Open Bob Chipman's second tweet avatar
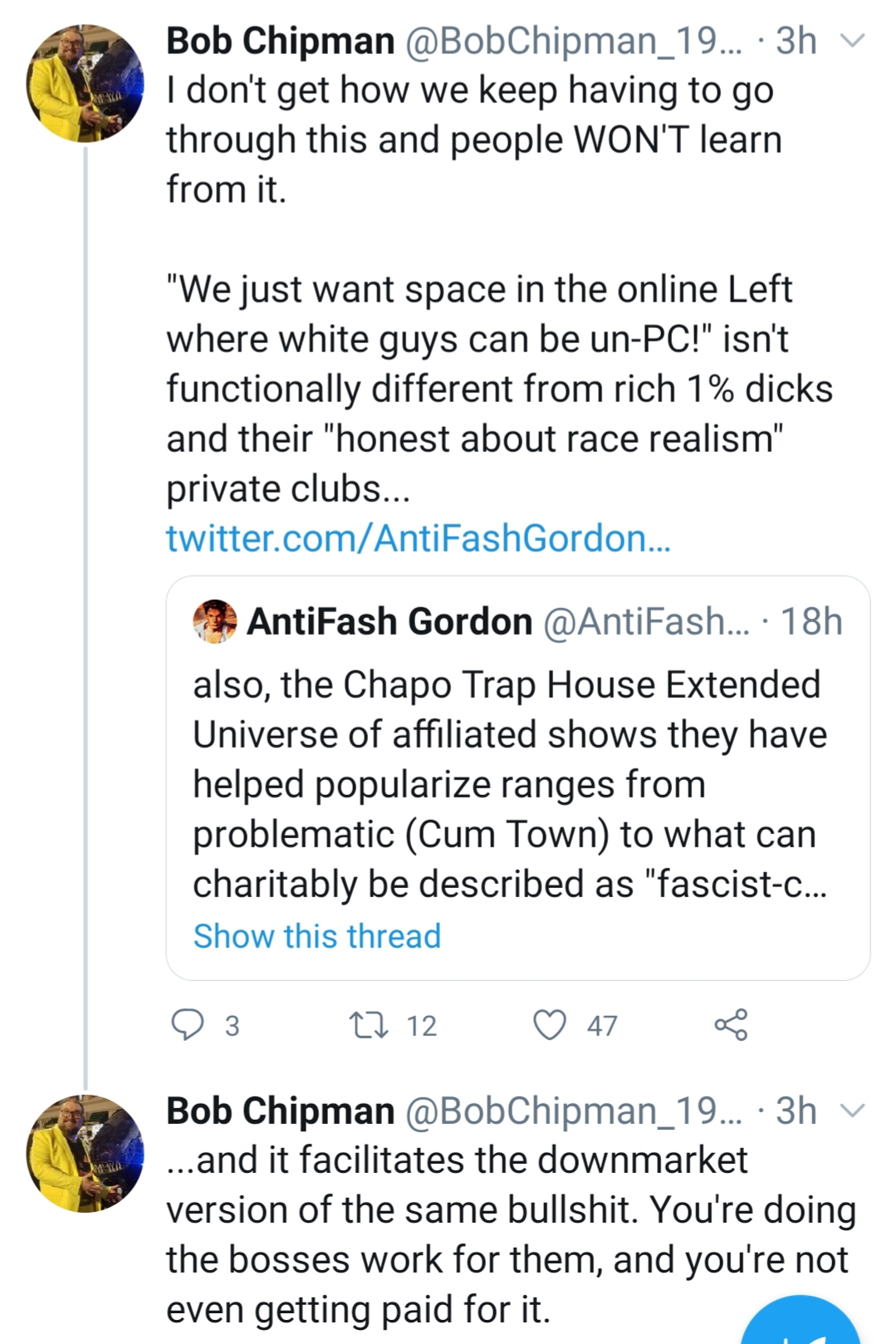The height and width of the screenshot is (1344, 896). (x=86, y=1153)
